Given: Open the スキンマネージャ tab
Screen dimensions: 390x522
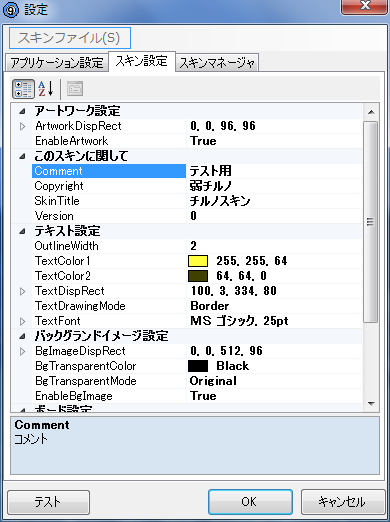Looking at the screenshot, I should click(x=217, y=62).
